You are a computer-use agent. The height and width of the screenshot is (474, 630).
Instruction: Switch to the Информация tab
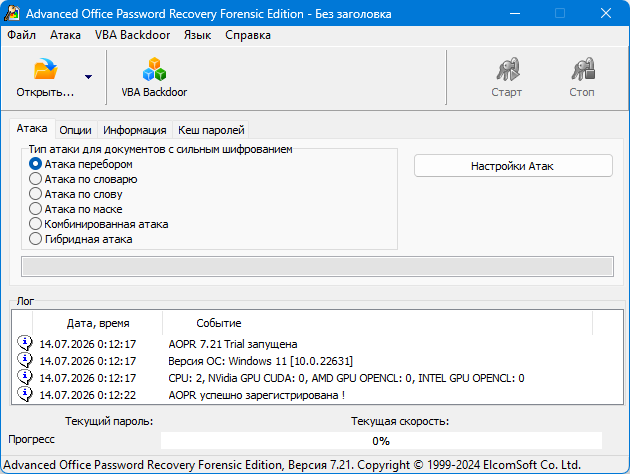135,130
